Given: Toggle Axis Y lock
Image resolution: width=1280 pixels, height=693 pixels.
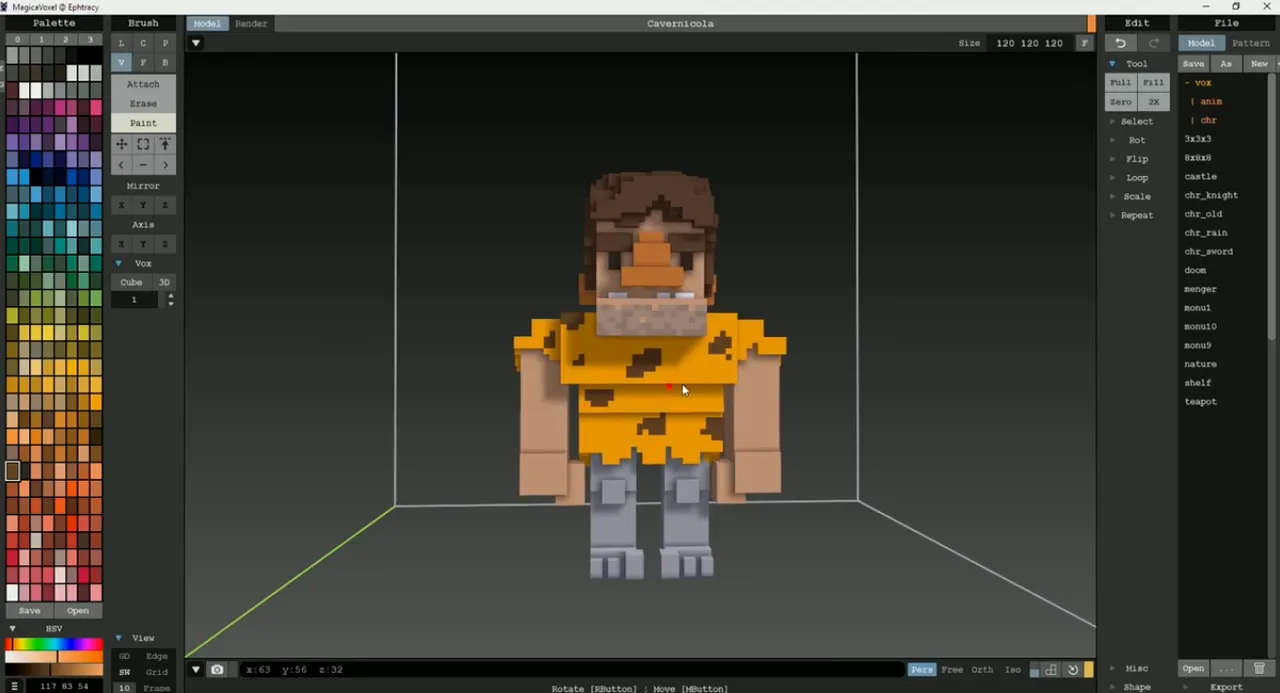Looking at the screenshot, I should pyautogui.click(x=143, y=244).
